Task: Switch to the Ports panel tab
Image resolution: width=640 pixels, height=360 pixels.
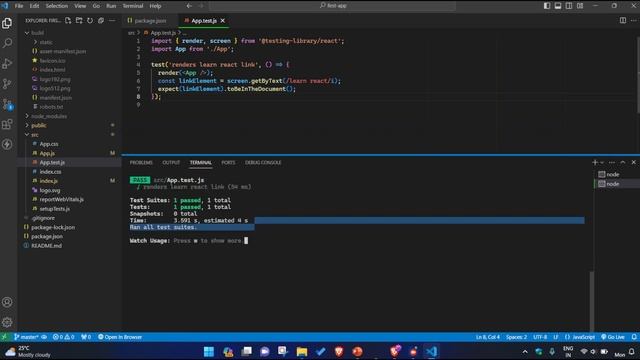Action: click(228, 162)
